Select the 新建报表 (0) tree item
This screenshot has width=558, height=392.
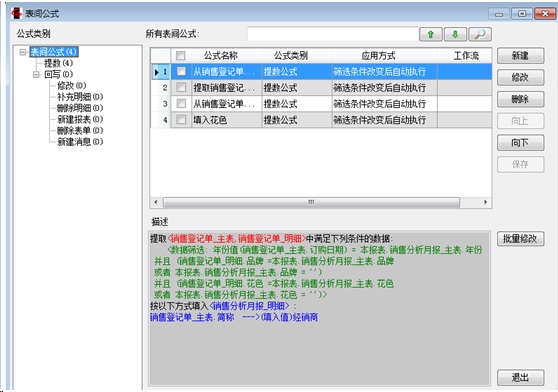pyautogui.click(x=80, y=119)
